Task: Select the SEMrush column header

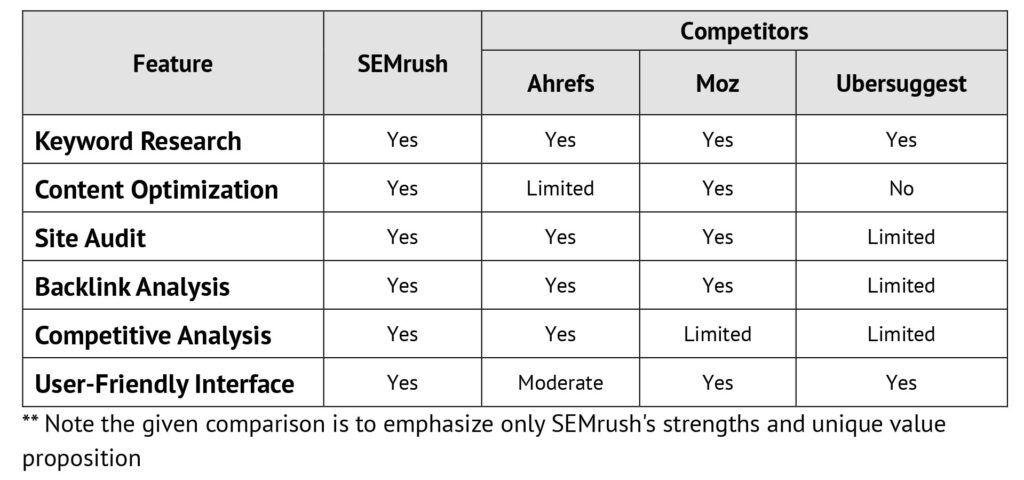Action: pos(402,63)
